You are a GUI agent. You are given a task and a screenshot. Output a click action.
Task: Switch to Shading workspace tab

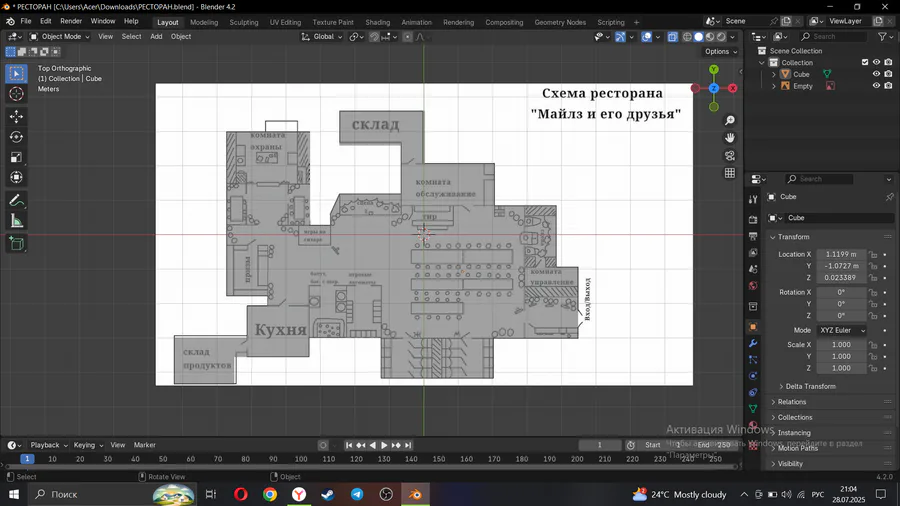coord(378,22)
